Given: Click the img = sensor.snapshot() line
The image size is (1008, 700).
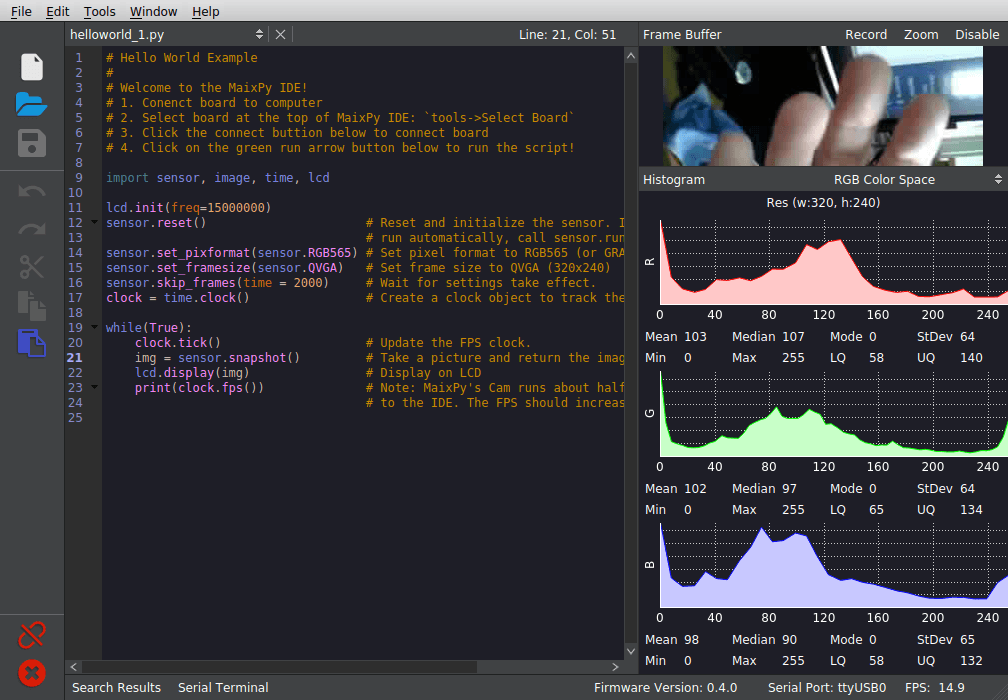Looking at the screenshot, I should 217,357.
